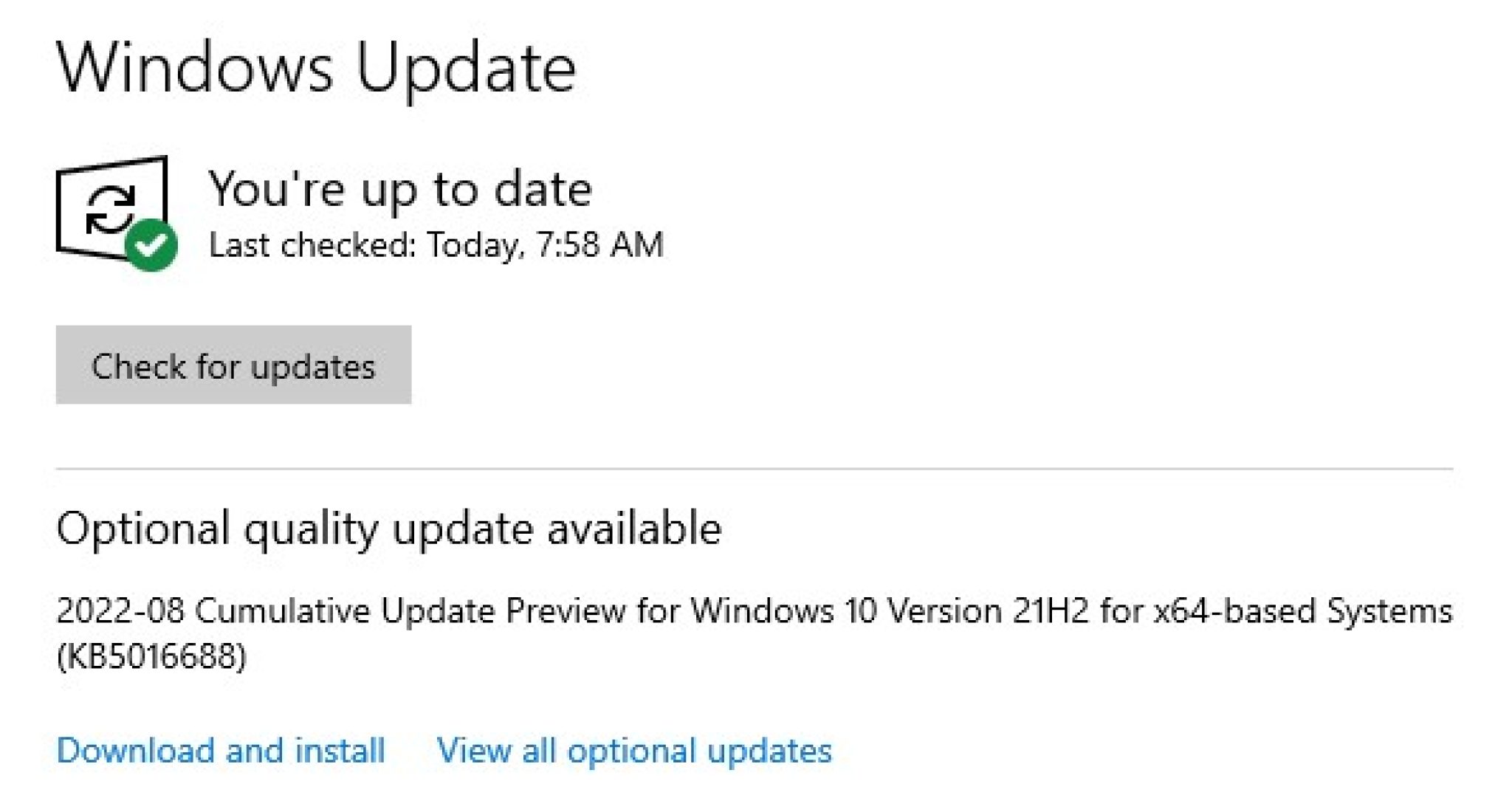Click the x64-based Systems text
1512x798 pixels.
[x=1302, y=611]
